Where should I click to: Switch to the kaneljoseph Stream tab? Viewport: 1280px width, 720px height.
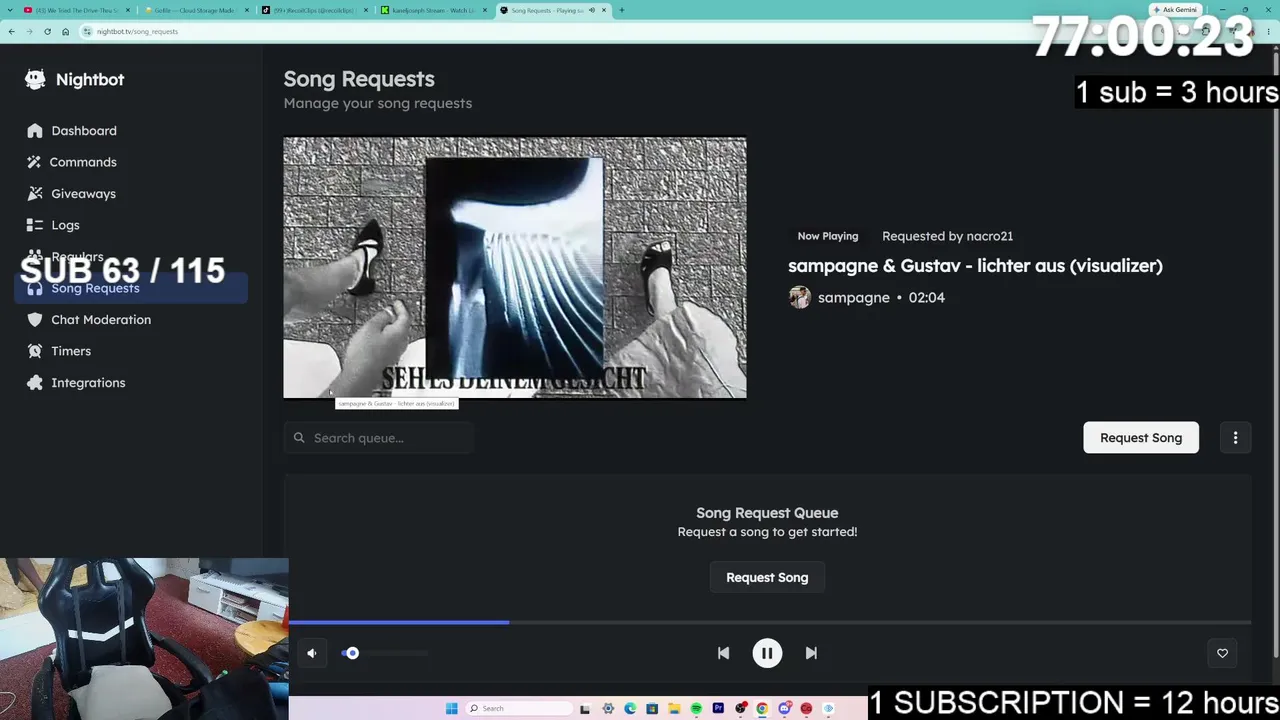(x=432, y=10)
